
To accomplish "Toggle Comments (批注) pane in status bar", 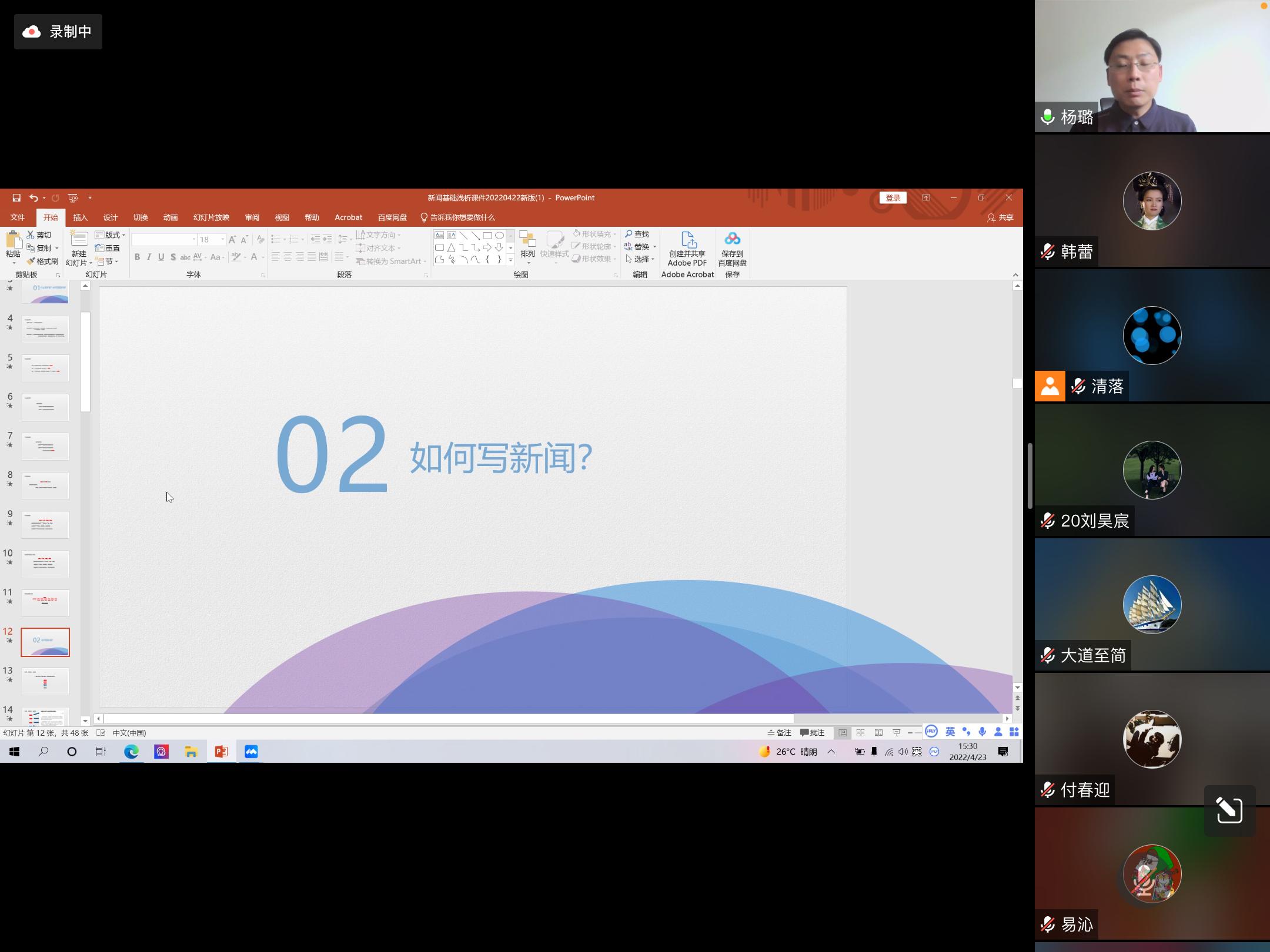I will click(813, 733).
